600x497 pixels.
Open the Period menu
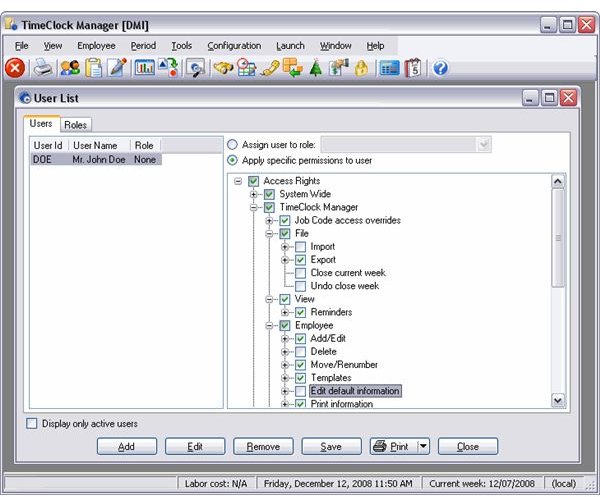143,46
